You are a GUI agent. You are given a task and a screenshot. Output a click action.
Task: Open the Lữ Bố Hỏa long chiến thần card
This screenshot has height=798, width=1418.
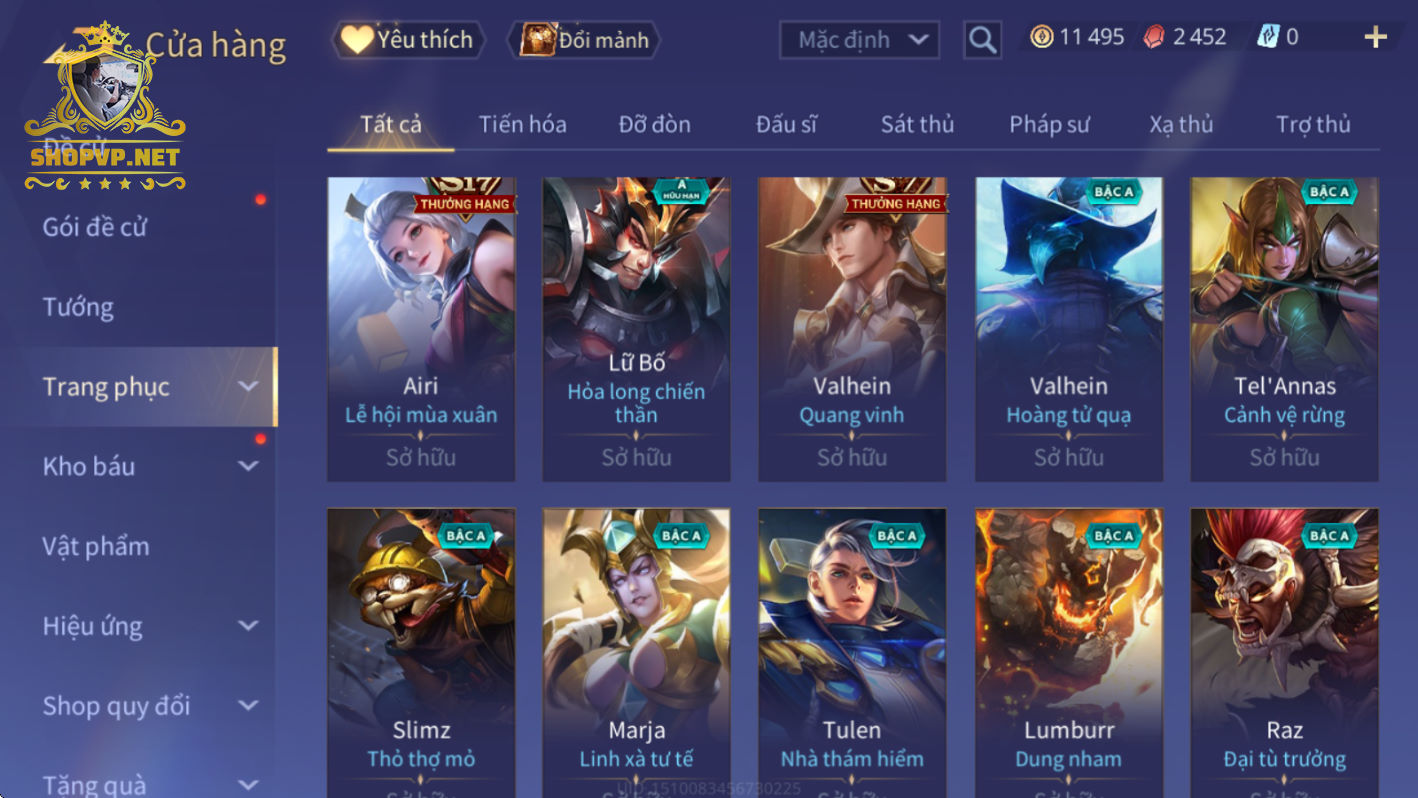click(x=636, y=329)
